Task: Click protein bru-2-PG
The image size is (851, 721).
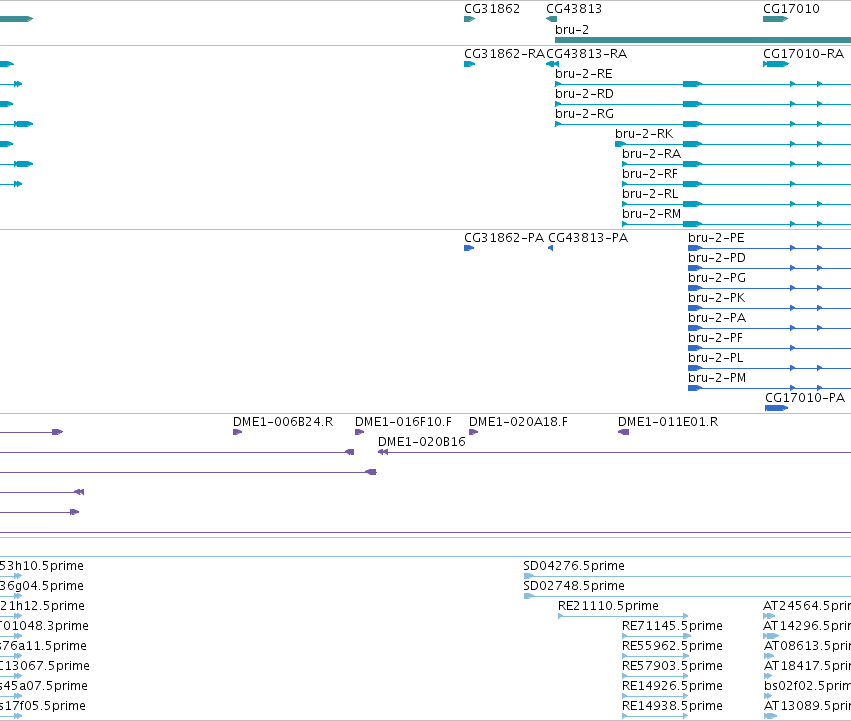Action: (717, 278)
